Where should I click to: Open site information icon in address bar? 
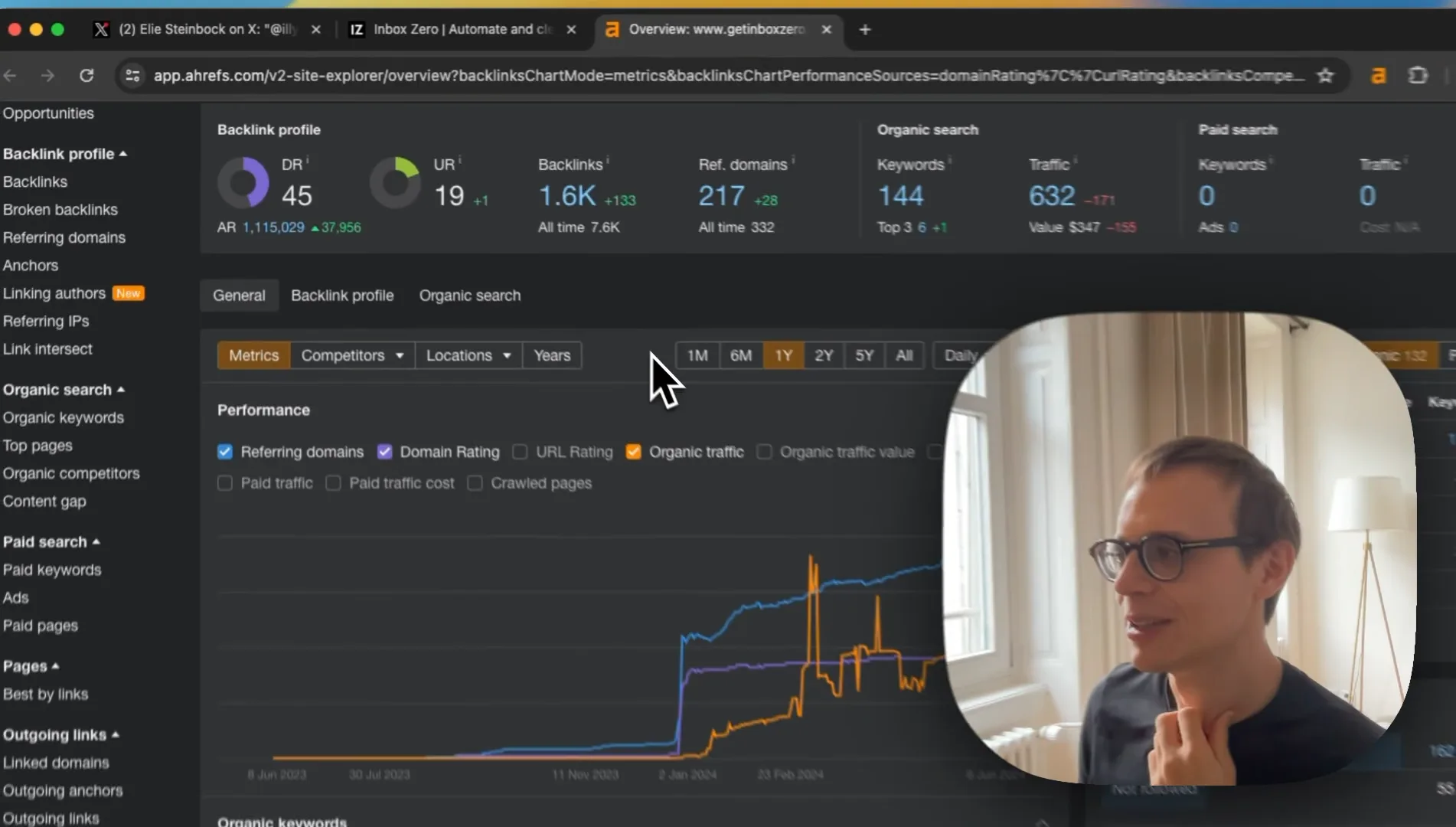(132, 75)
